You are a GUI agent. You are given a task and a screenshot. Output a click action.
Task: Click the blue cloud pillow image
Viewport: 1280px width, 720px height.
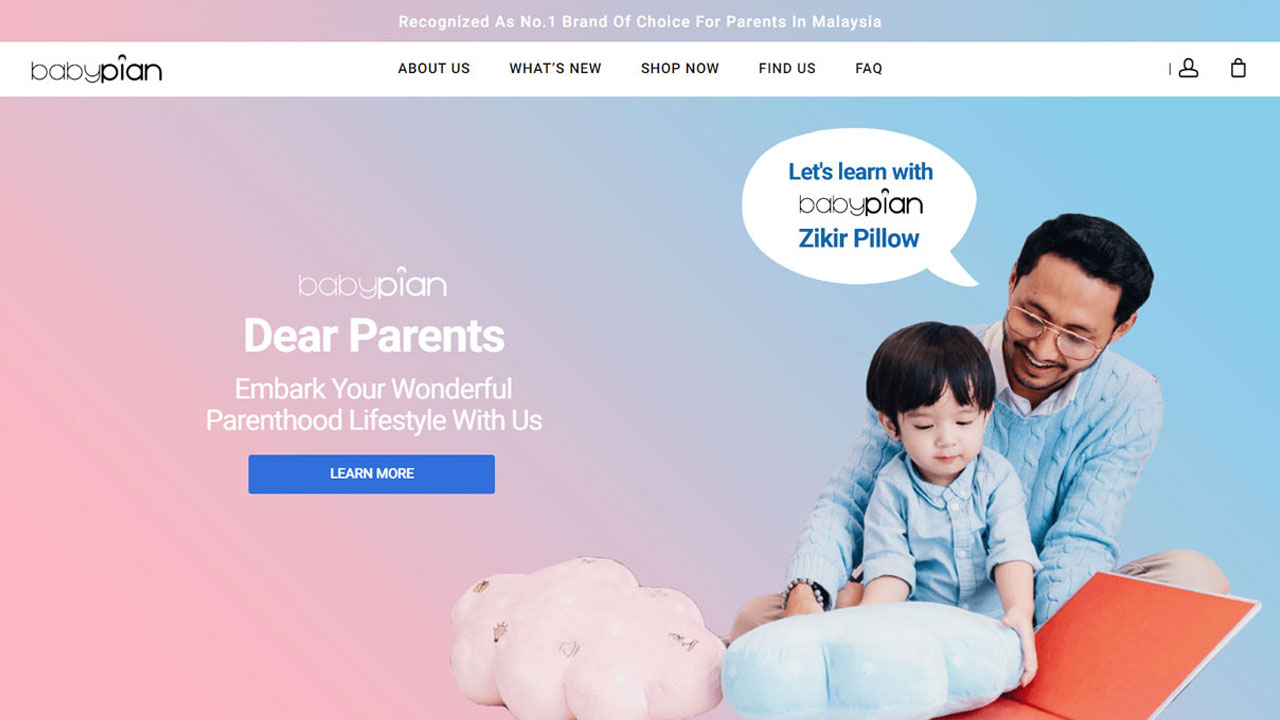(x=870, y=661)
